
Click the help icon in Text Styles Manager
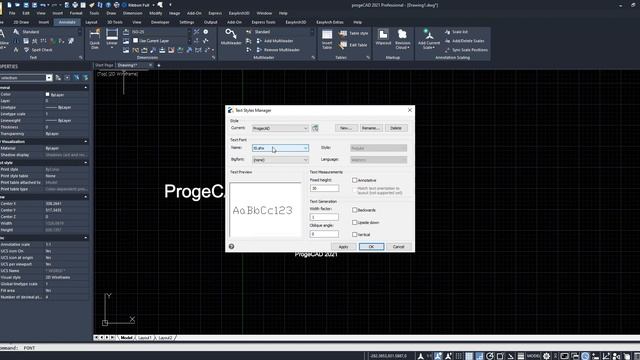tap(231, 247)
